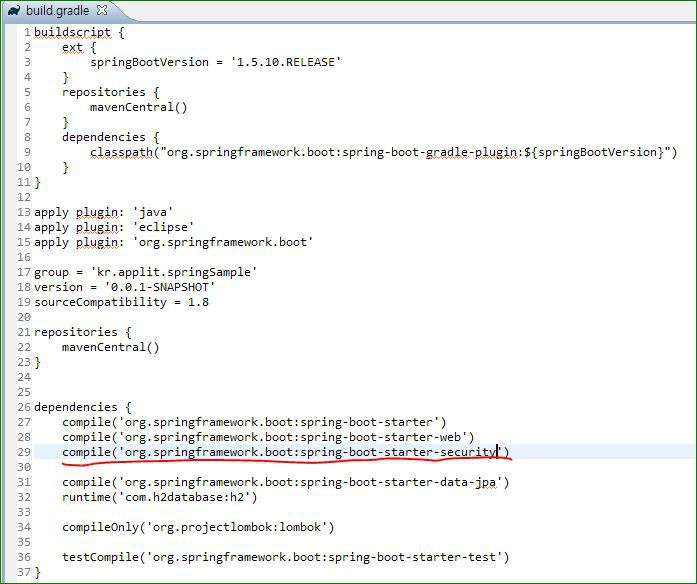Click the version '0.0.1-SNAPSHOT' line

point(124,288)
